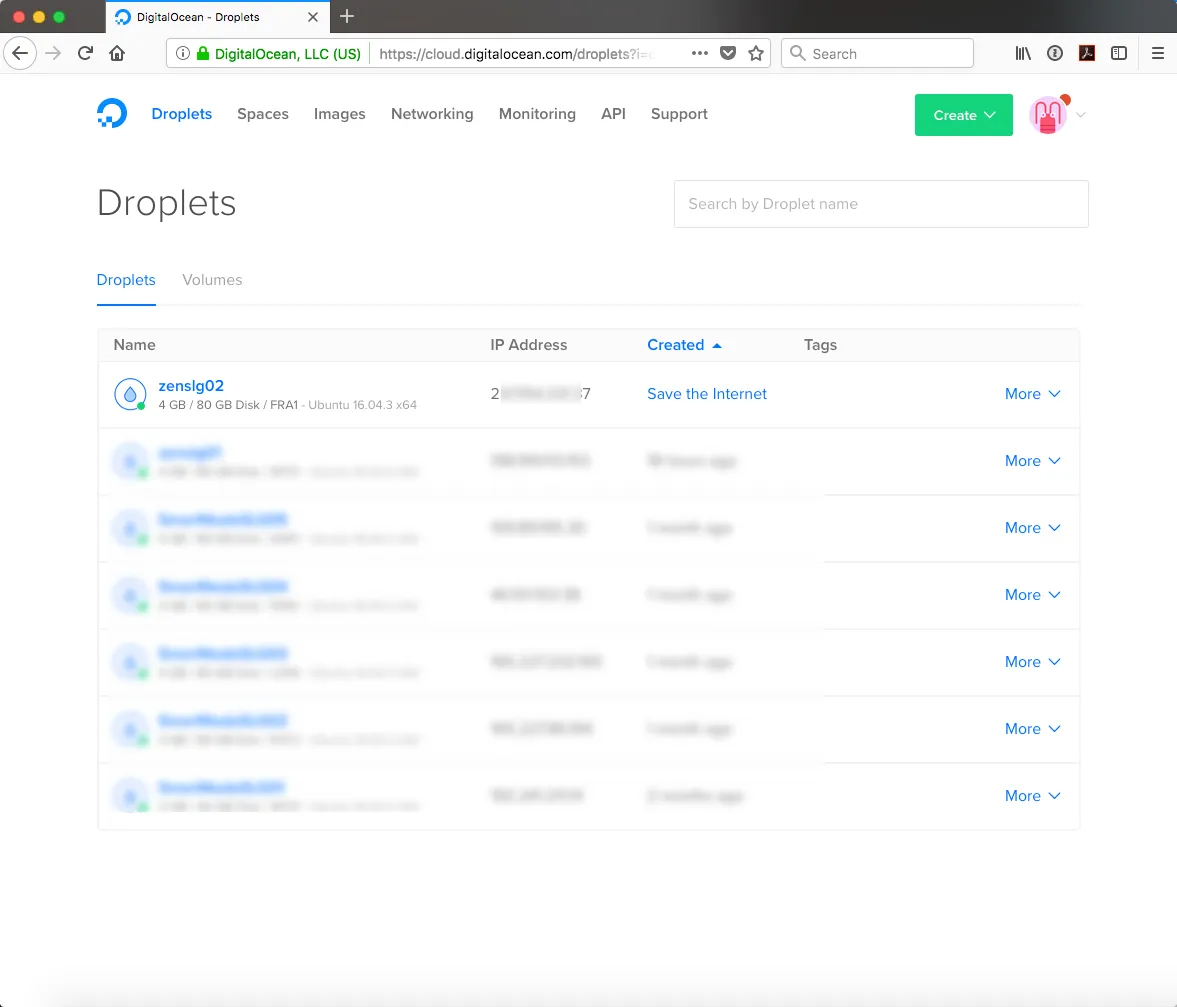This screenshot has height=1007, width=1177.
Task: Open Droplets in the top navigation
Action: click(182, 114)
